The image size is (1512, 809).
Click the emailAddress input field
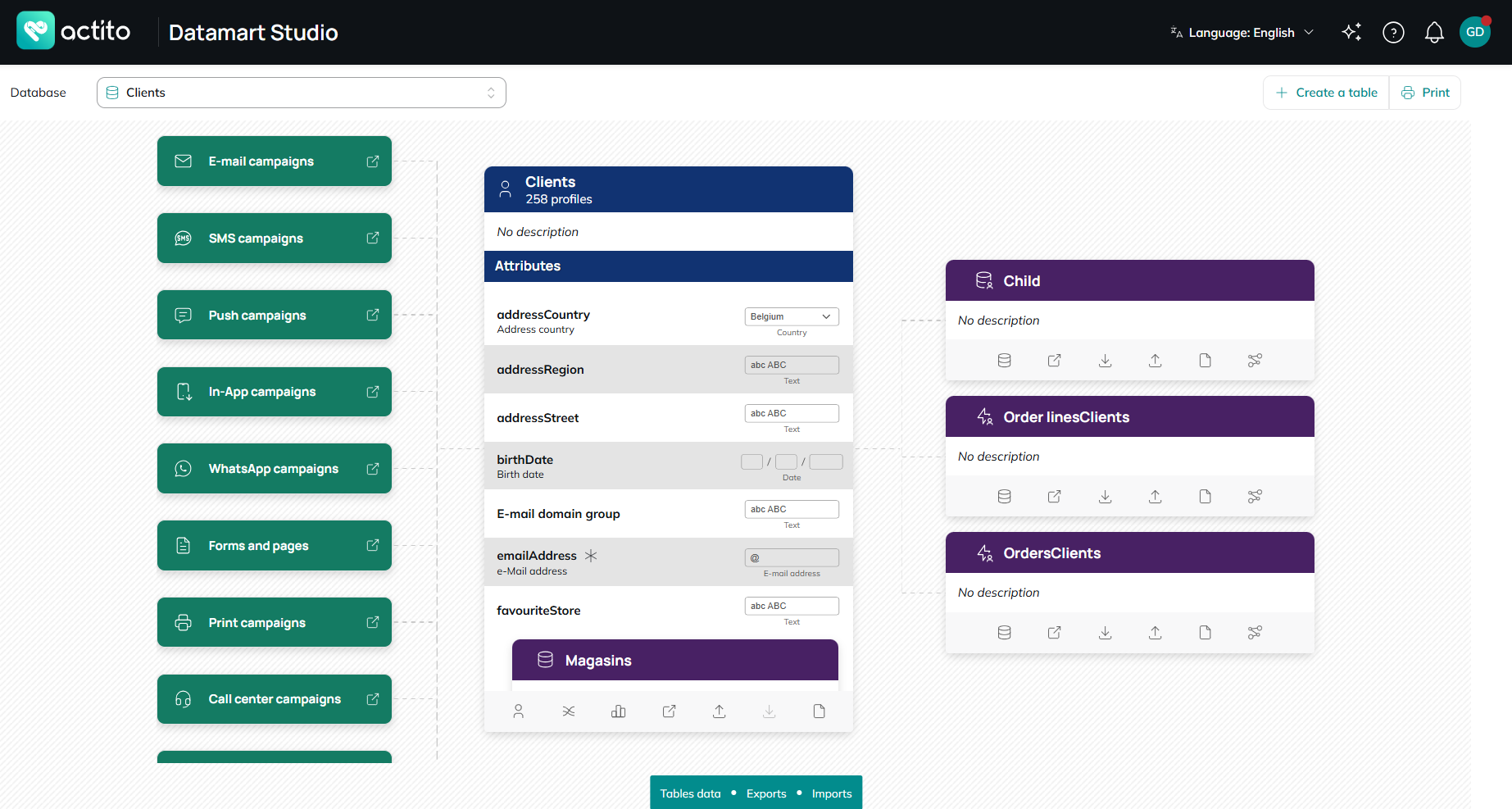[x=792, y=557]
